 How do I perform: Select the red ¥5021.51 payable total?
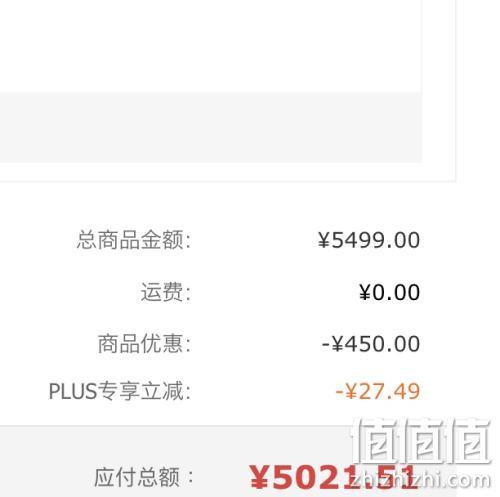[333, 477]
